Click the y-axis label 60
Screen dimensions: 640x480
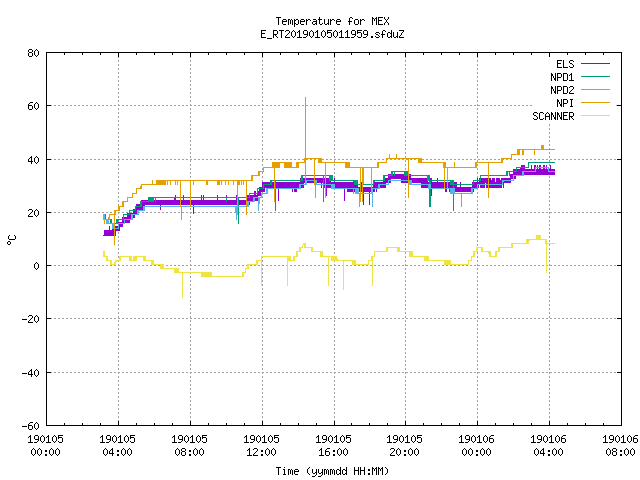click(33, 106)
